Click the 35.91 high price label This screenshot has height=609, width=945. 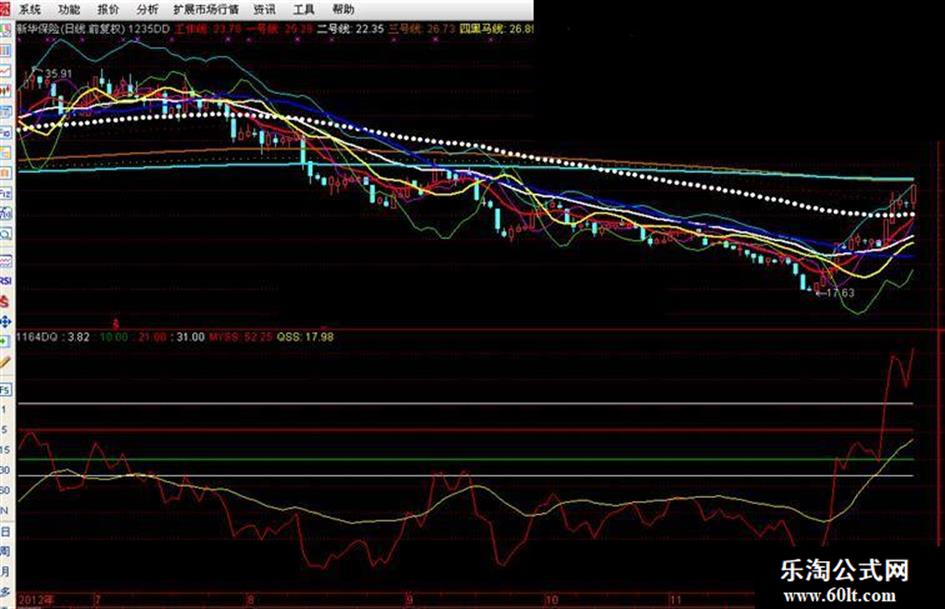(58, 74)
